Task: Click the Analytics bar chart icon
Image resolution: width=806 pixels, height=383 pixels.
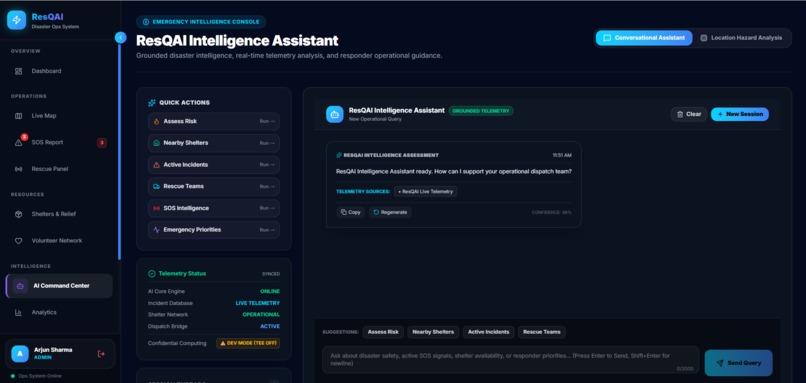Action: click(19, 313)
